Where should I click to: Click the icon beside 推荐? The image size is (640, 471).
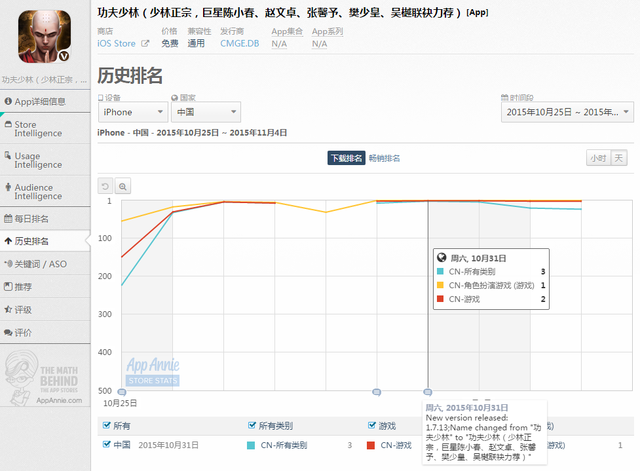8,286
